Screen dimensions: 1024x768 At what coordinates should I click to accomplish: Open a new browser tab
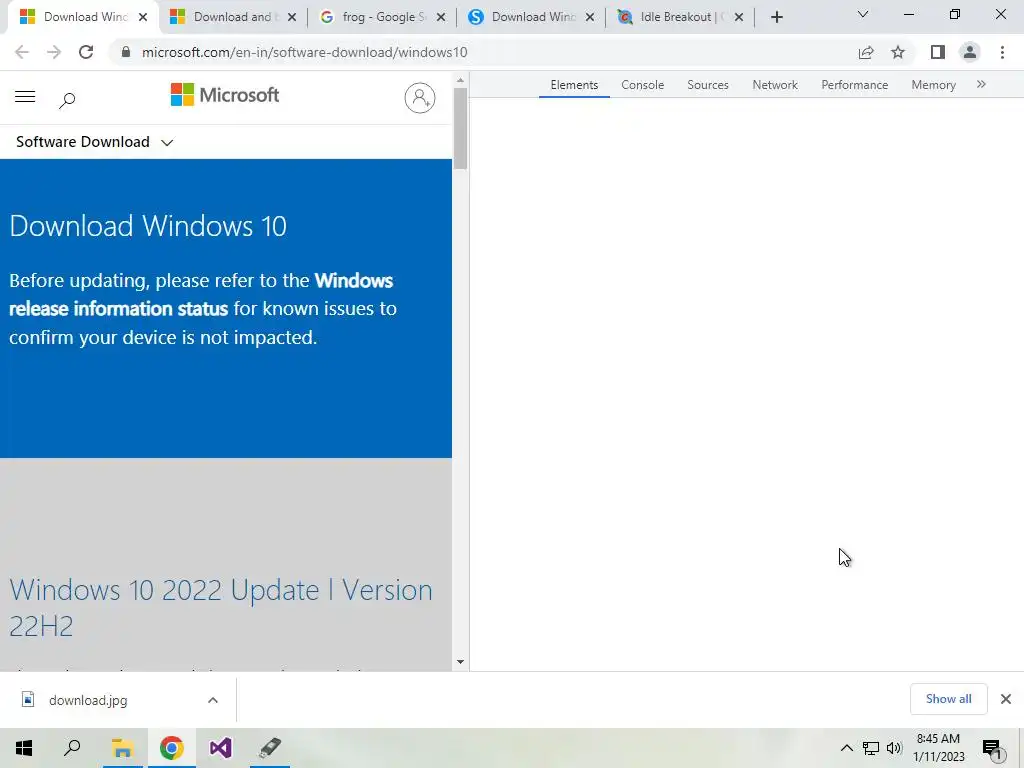(776, 18)
